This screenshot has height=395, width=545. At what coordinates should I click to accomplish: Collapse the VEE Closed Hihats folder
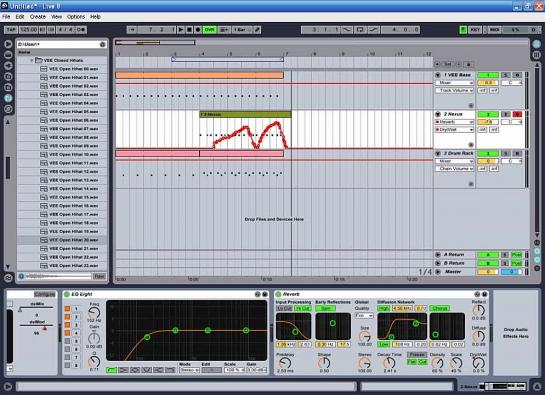coord(32,60)
